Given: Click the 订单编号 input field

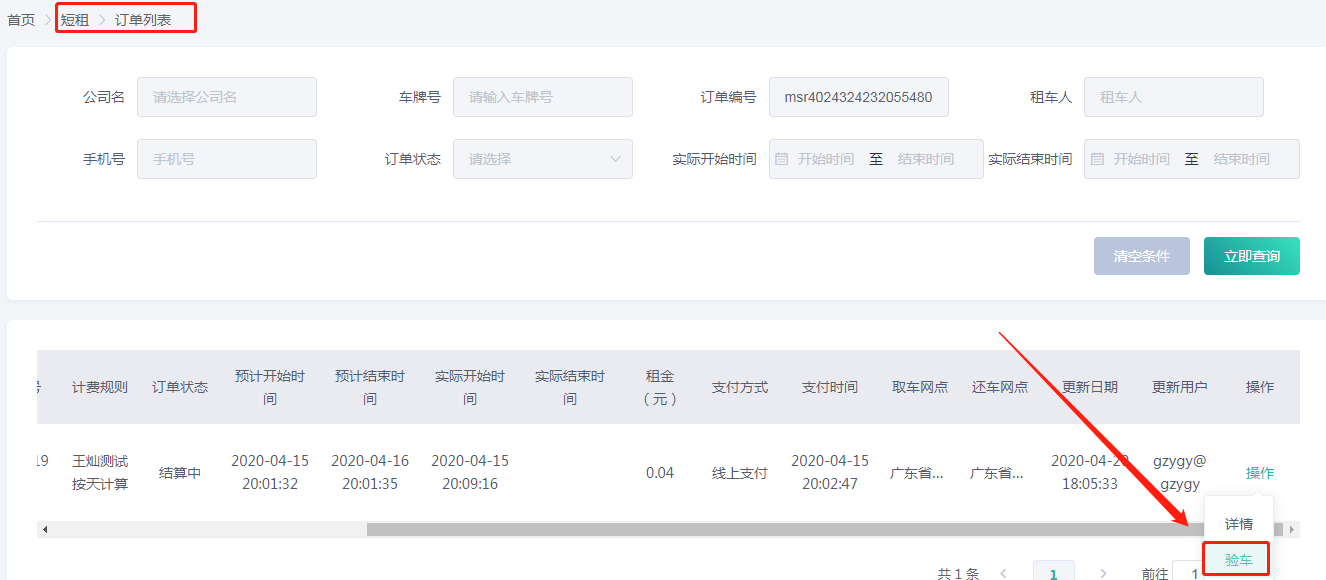Looking at the screenshot, I should click(858, 97).
